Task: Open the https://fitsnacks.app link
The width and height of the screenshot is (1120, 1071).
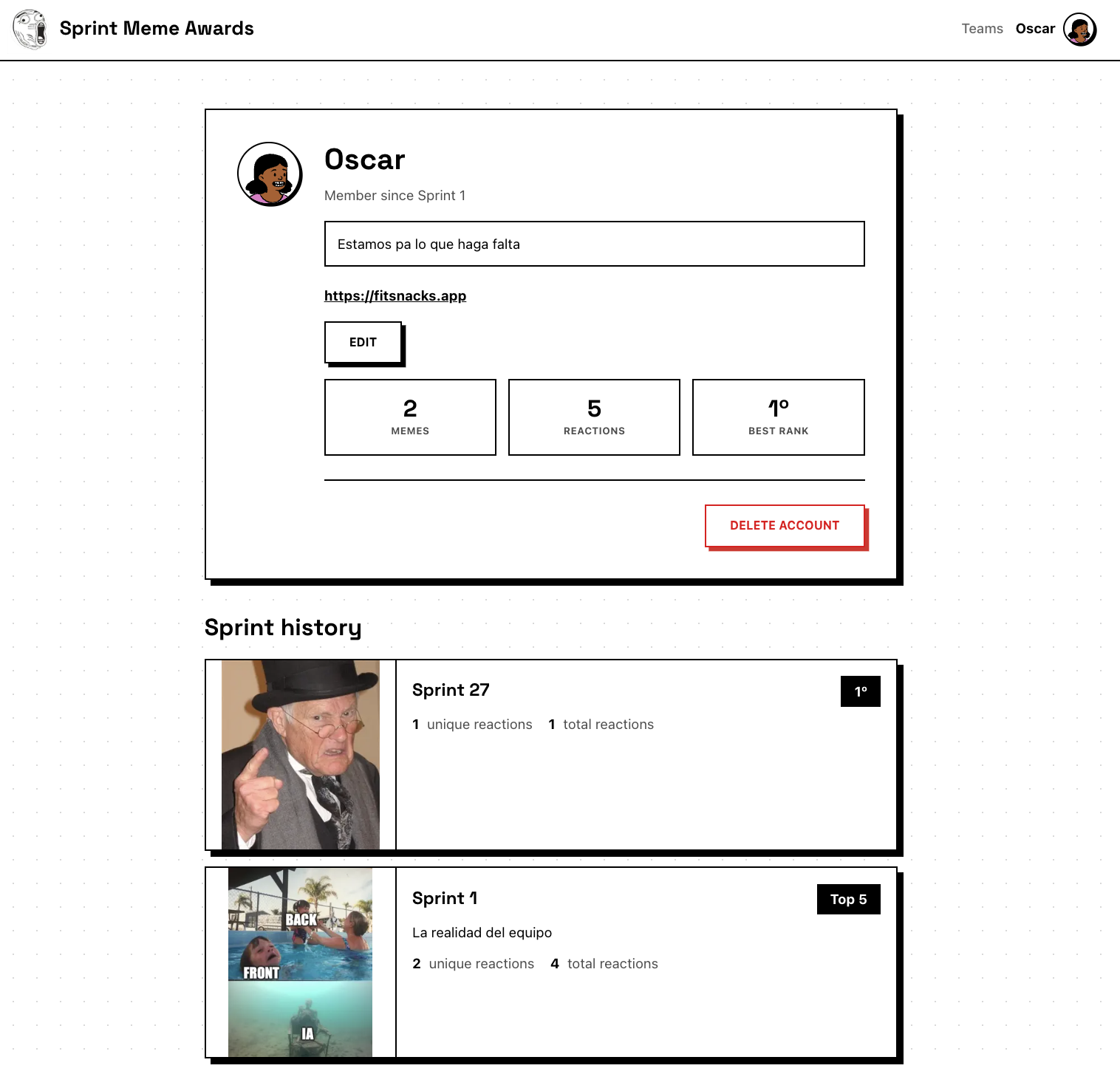Action: pyautogui.click(x=395, y=295)
